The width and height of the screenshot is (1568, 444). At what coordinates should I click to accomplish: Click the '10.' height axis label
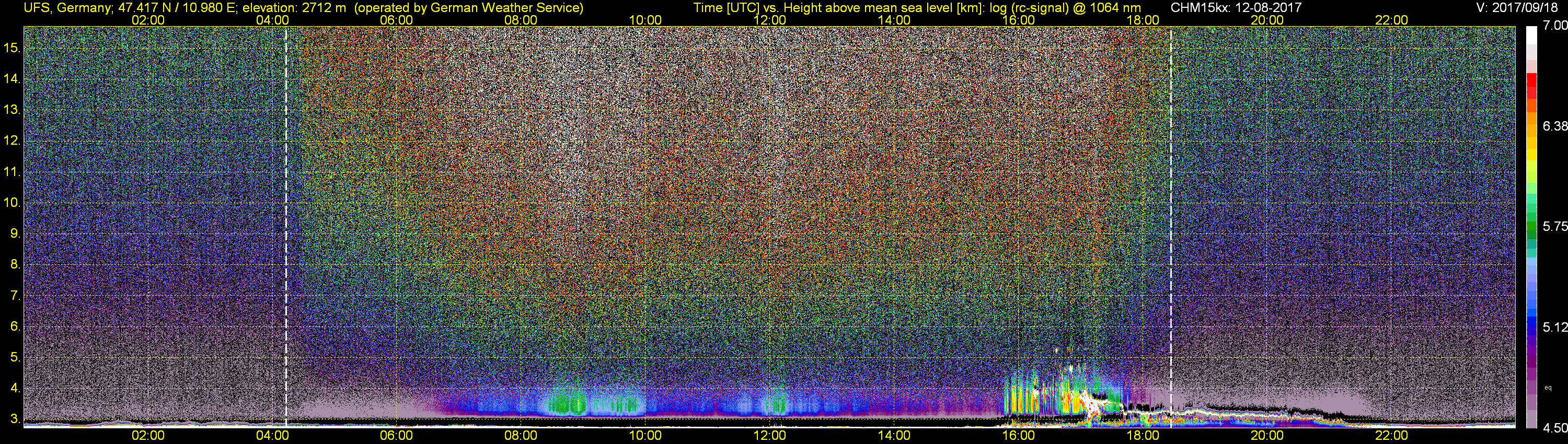click(12, 203)
